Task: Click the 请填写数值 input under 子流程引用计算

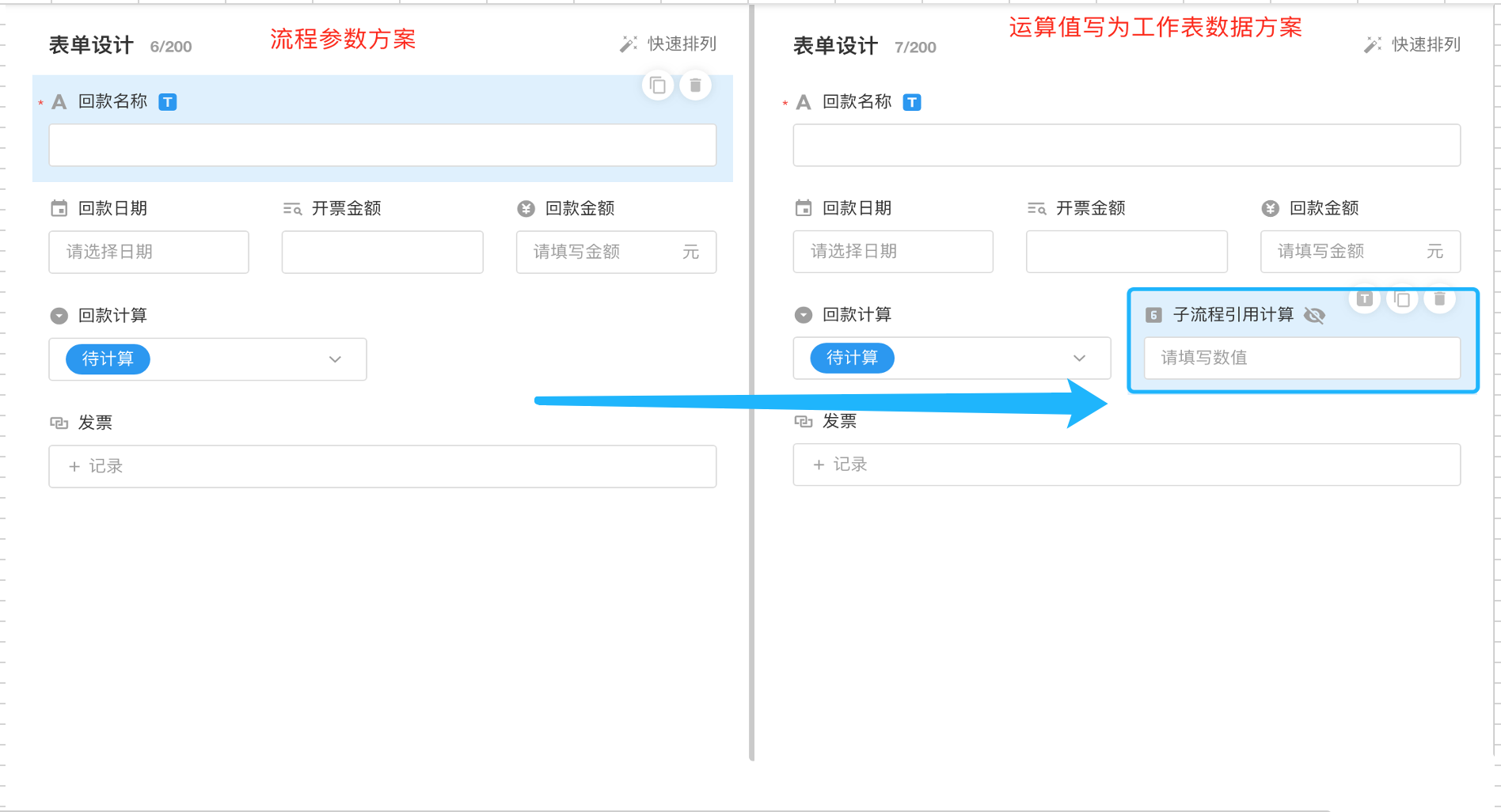Action: click(x=1301, y=358)
